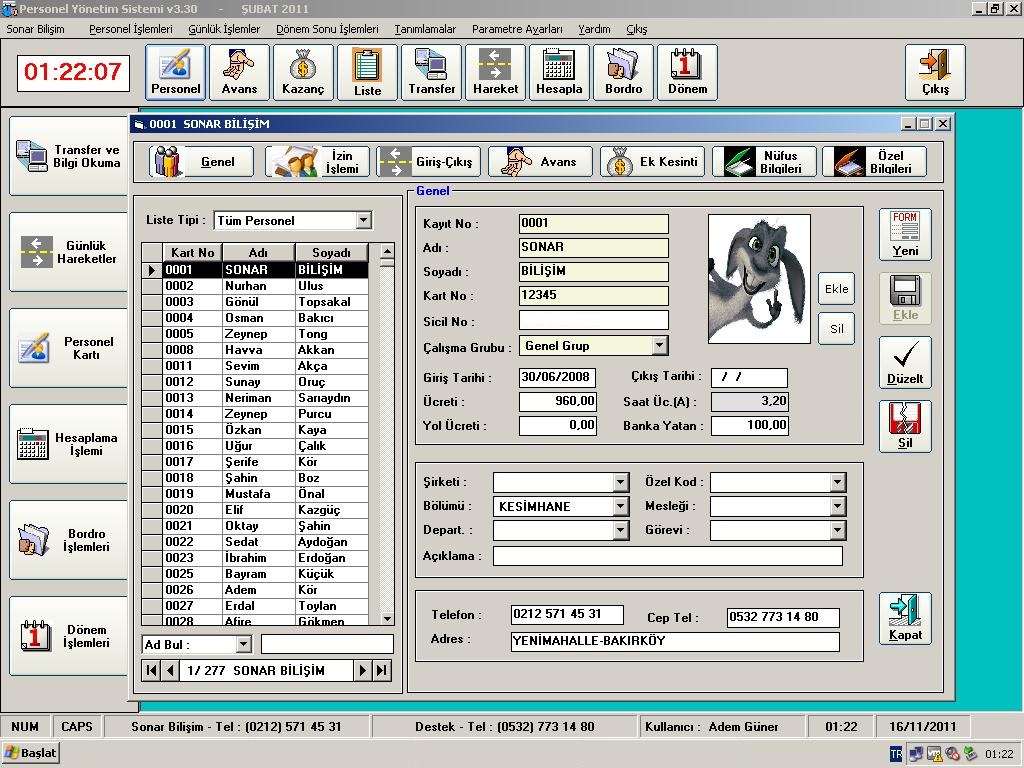Open the Dönem calendar icon
Screen dimensions: 1024x768
pos(687,72)
